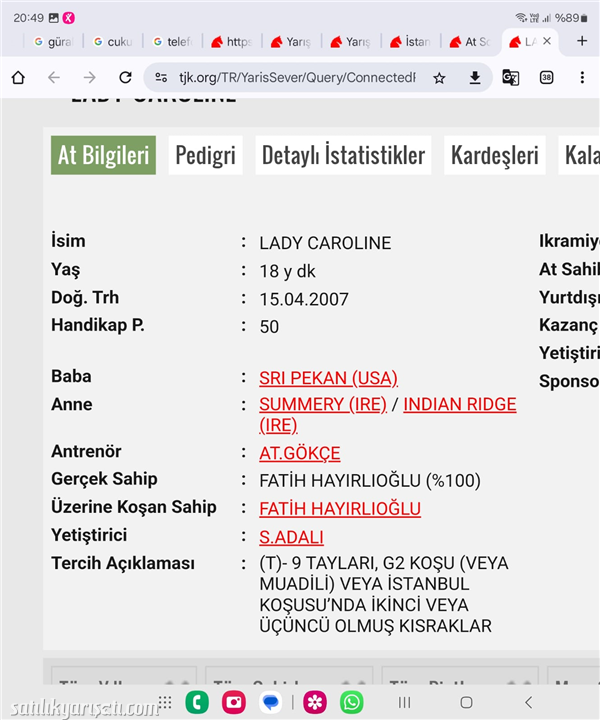600x720 pixels.
Task: Select the horse name LADY CAROLINE value
Action: pyautogui.click(x=325, y=243)
